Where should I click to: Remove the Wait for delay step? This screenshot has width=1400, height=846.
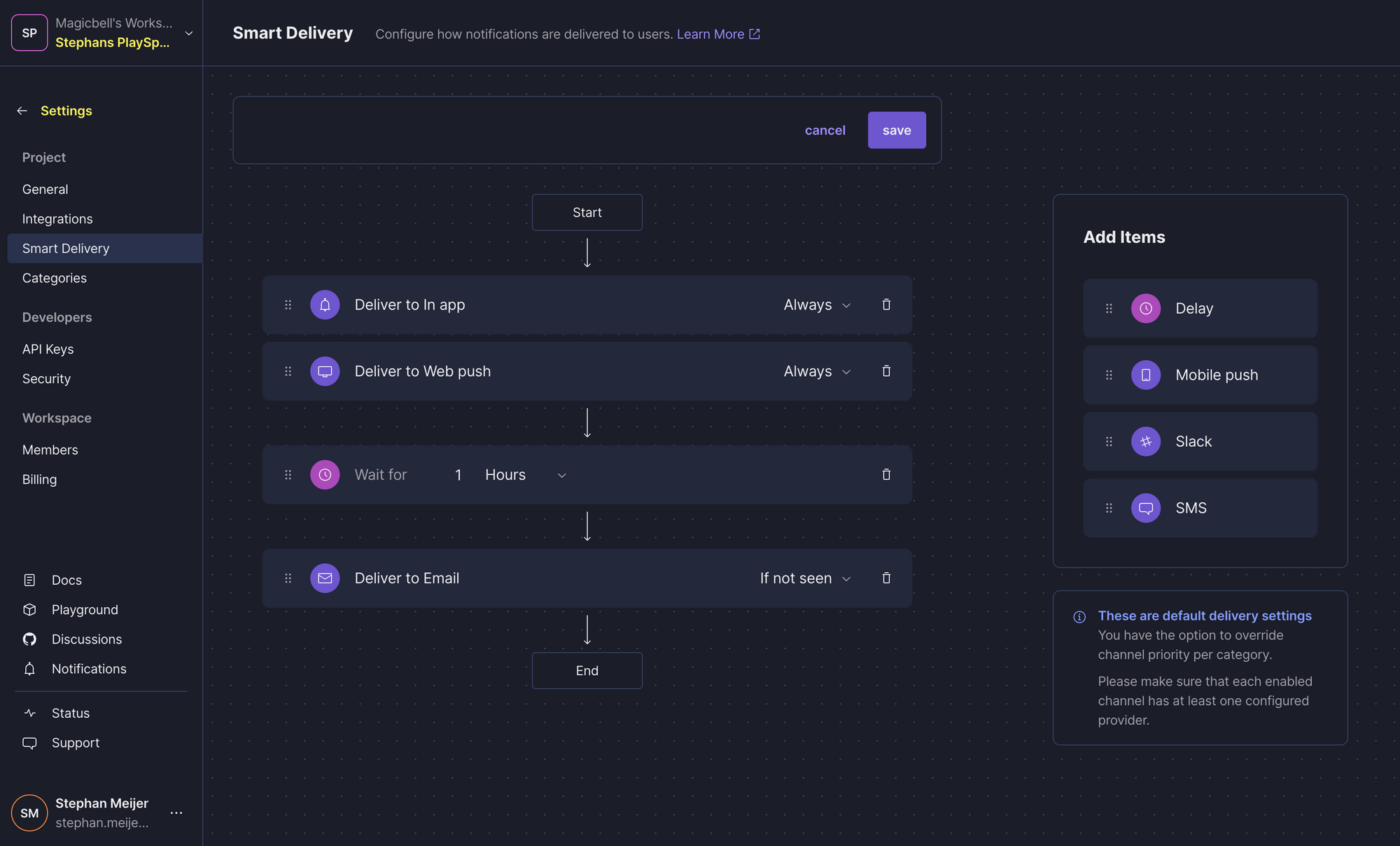pyautogui.click(x=886, y=475)
